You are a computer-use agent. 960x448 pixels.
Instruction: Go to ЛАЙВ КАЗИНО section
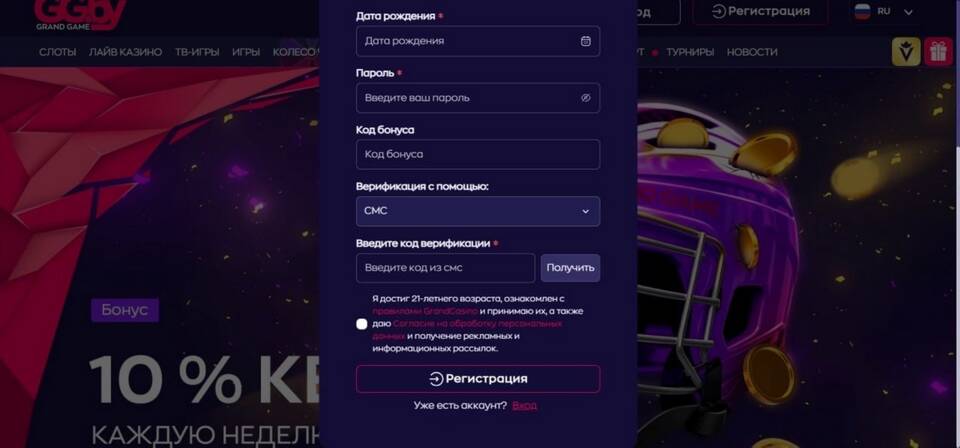126,52
